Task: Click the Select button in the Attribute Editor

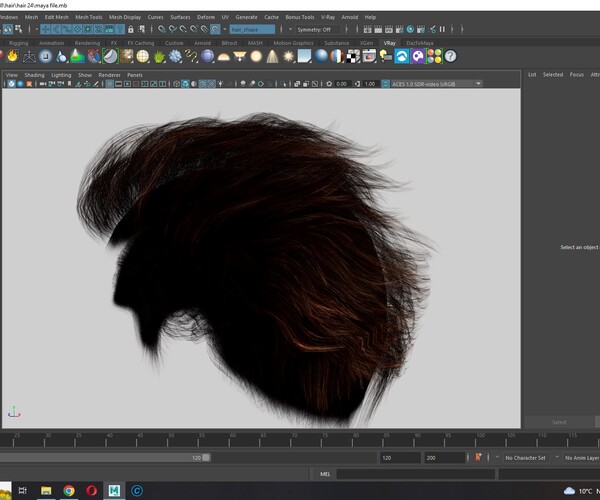Action: (559, 422)
